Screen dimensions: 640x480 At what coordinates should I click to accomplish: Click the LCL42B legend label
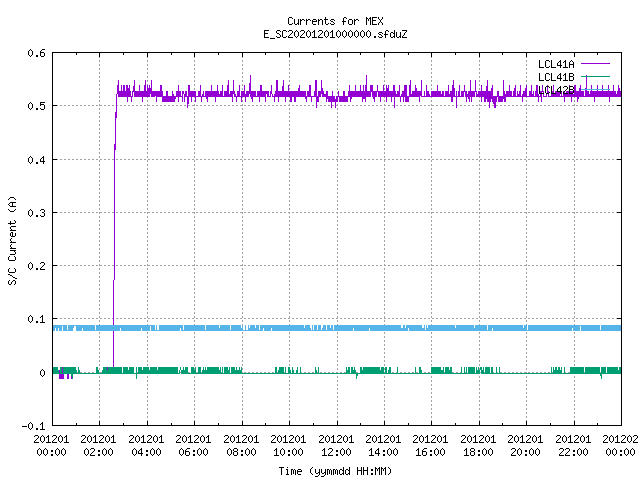[556, 90]
